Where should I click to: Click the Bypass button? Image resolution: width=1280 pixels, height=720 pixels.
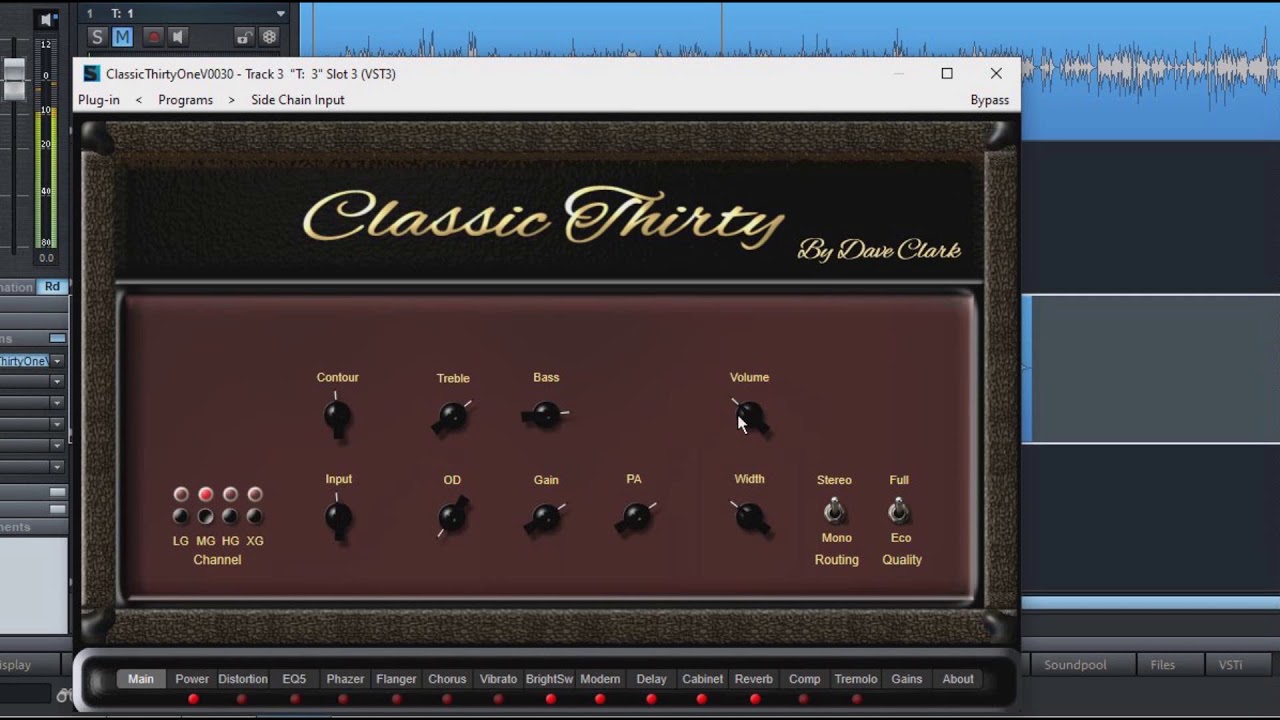(989, 100)
